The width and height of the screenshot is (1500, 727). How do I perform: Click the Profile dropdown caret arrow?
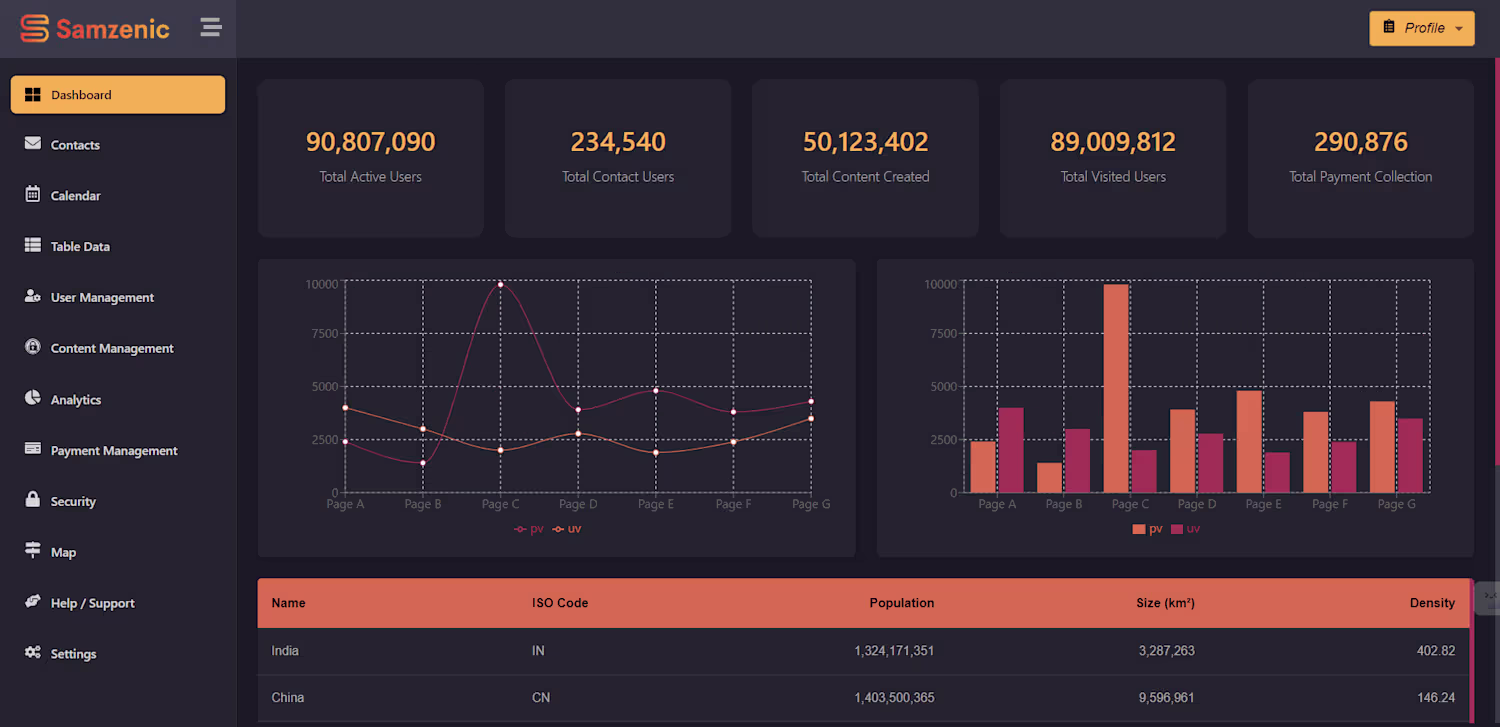click(x=1459, y=29)
